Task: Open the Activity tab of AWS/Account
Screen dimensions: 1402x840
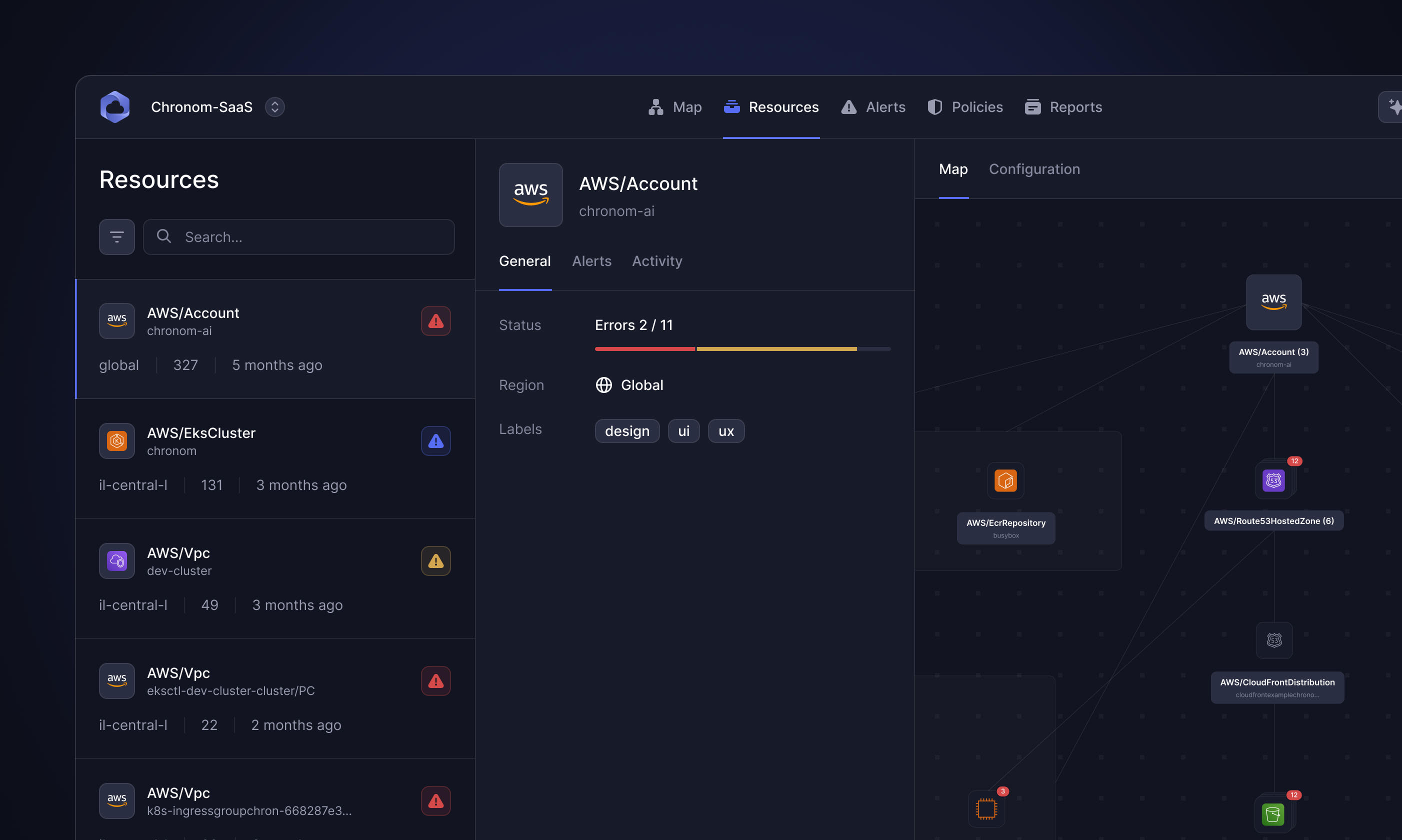Action: 656,261
